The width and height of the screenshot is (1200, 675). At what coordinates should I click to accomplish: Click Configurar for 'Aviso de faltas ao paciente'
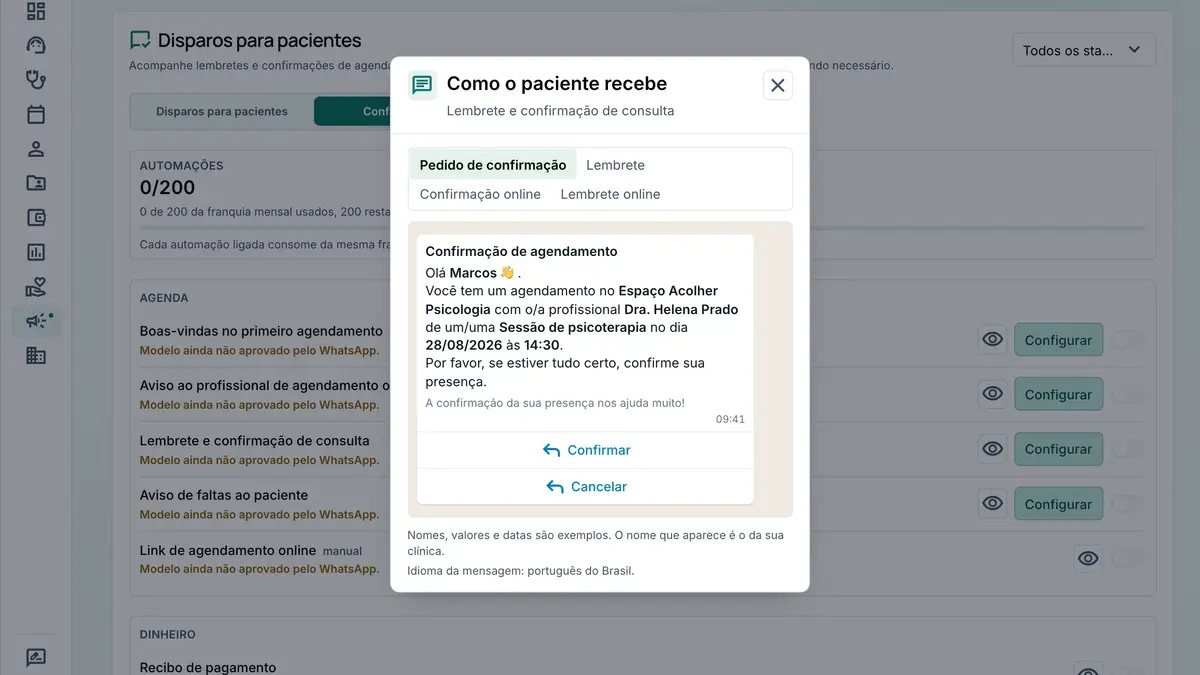1058,504
